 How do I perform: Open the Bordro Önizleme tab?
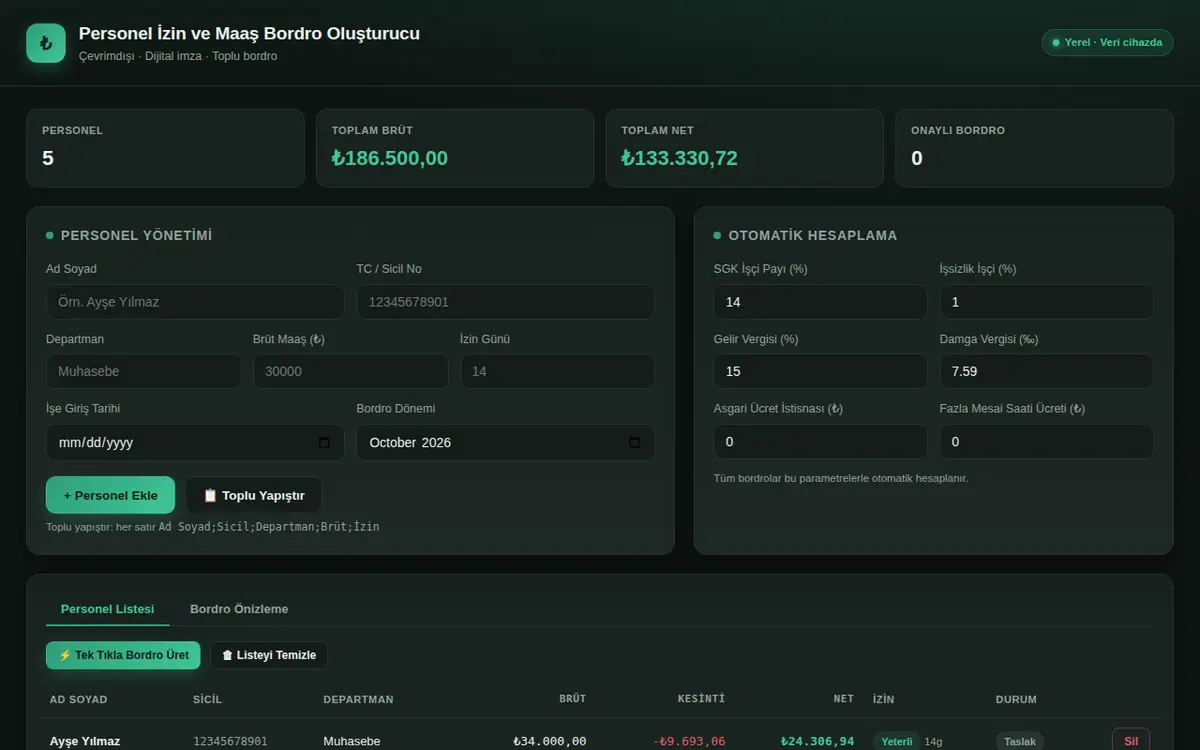(x=239, y=609)
